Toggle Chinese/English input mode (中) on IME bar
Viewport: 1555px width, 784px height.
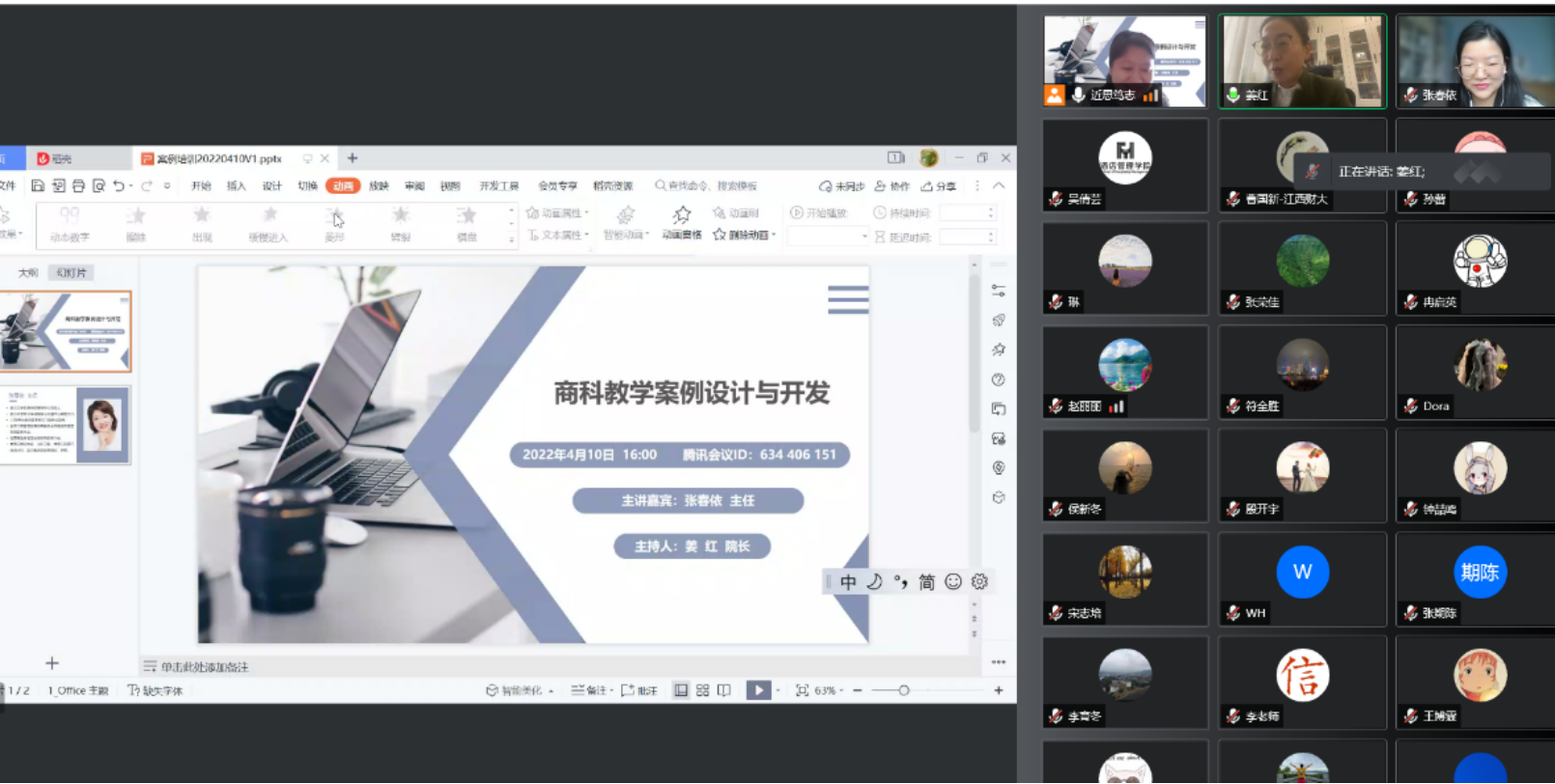click(x=848, y=581)
